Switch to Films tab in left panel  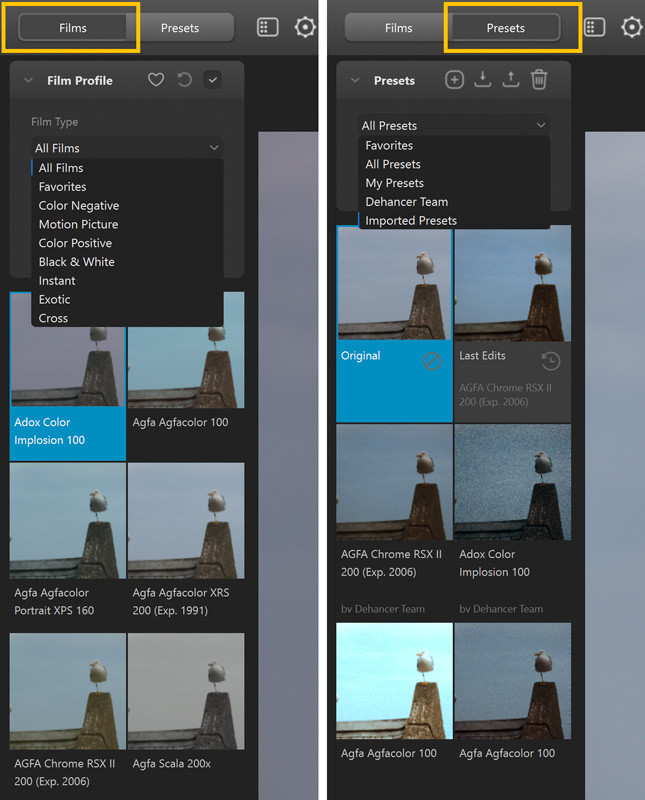point(72,28)
